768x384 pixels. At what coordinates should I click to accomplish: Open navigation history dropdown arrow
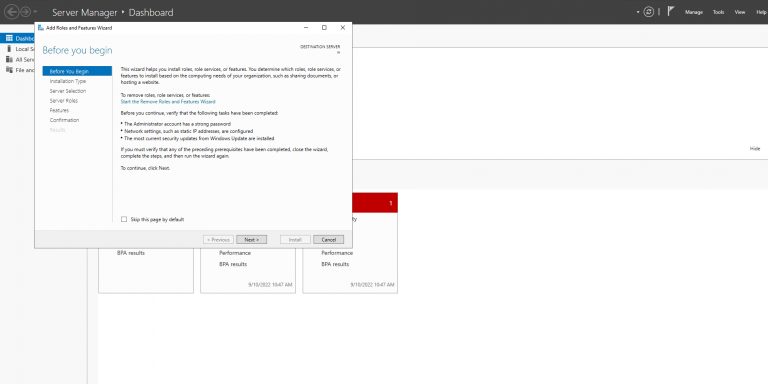point(35,12)
